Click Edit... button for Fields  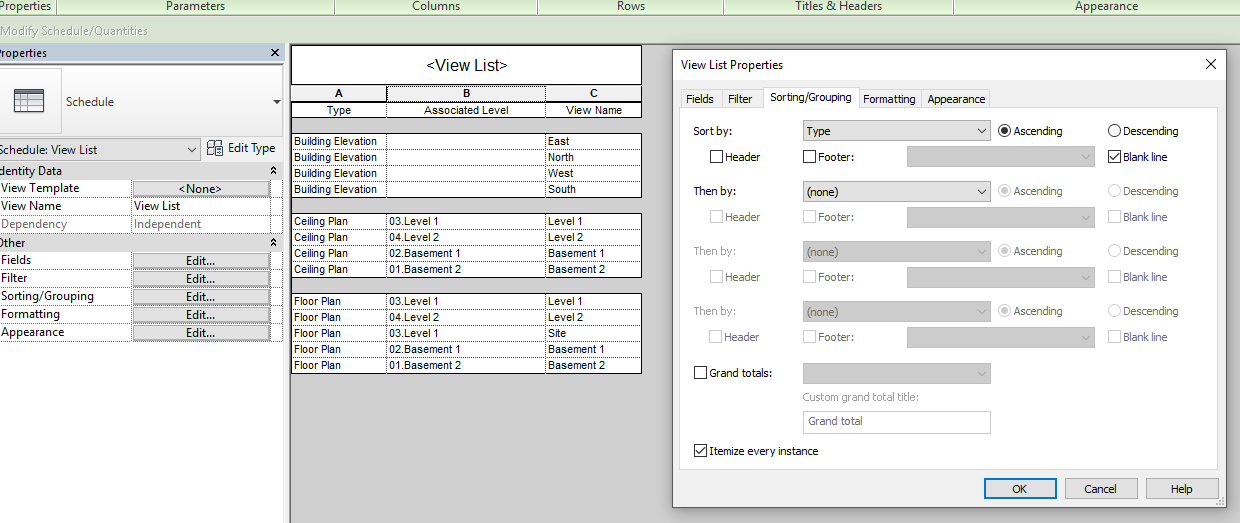200,260
